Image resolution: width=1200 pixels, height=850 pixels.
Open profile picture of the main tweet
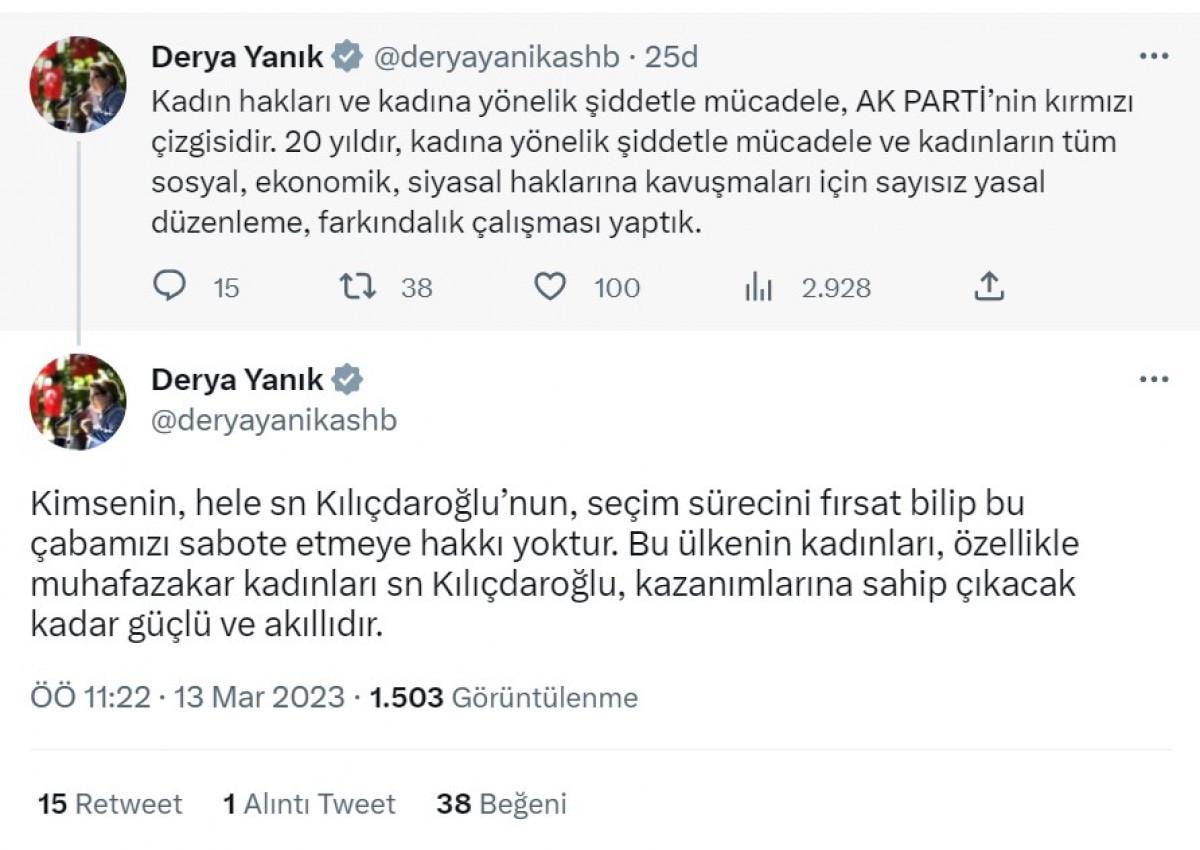[x=78, y=402]
